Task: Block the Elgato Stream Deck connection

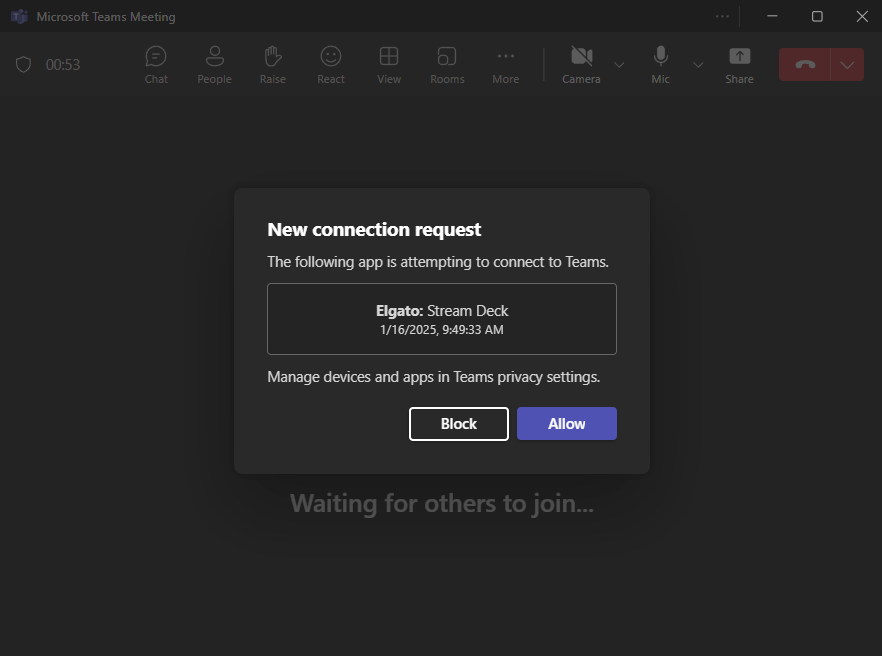Action: (458, 424)
